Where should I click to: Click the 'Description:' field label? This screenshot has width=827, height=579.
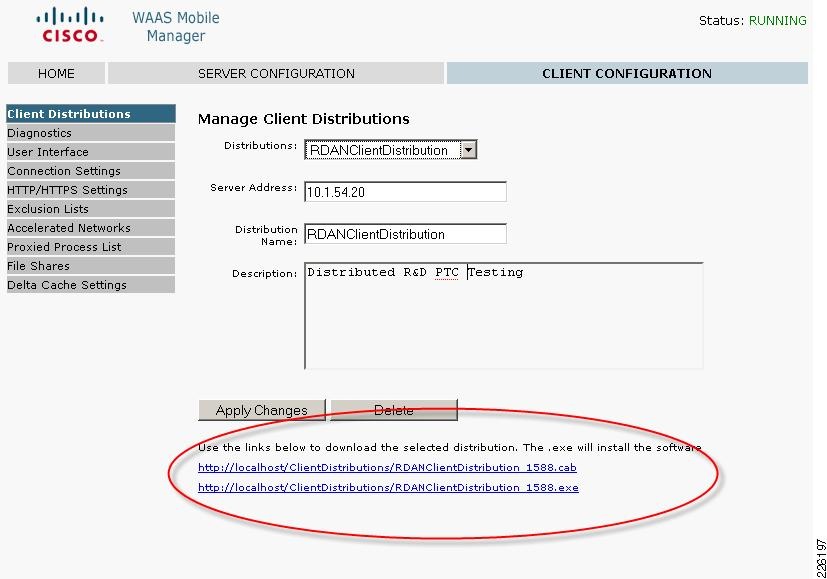[265, 274]
